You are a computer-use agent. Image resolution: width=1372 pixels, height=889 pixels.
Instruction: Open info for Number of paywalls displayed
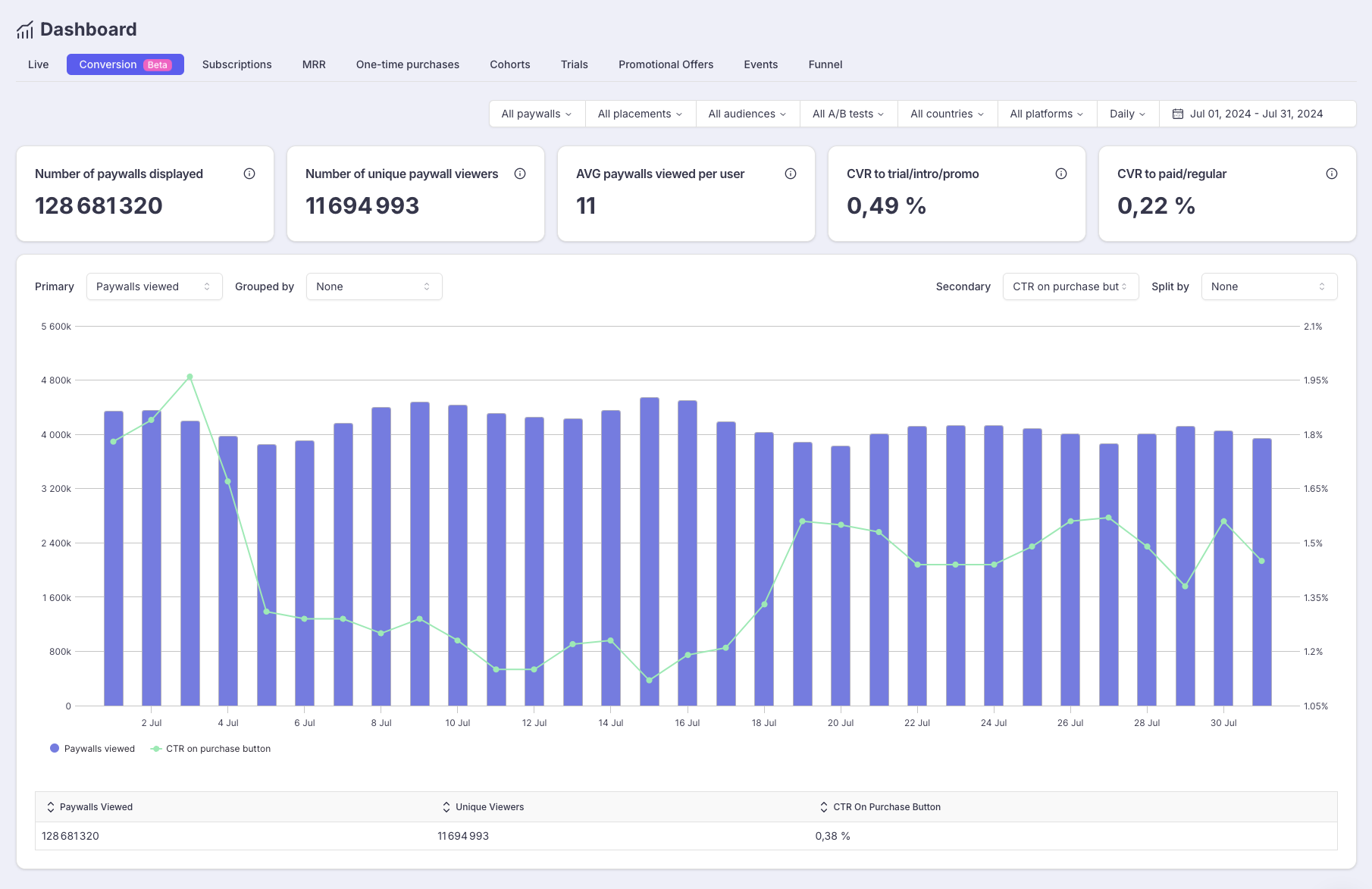coord(249,174)
